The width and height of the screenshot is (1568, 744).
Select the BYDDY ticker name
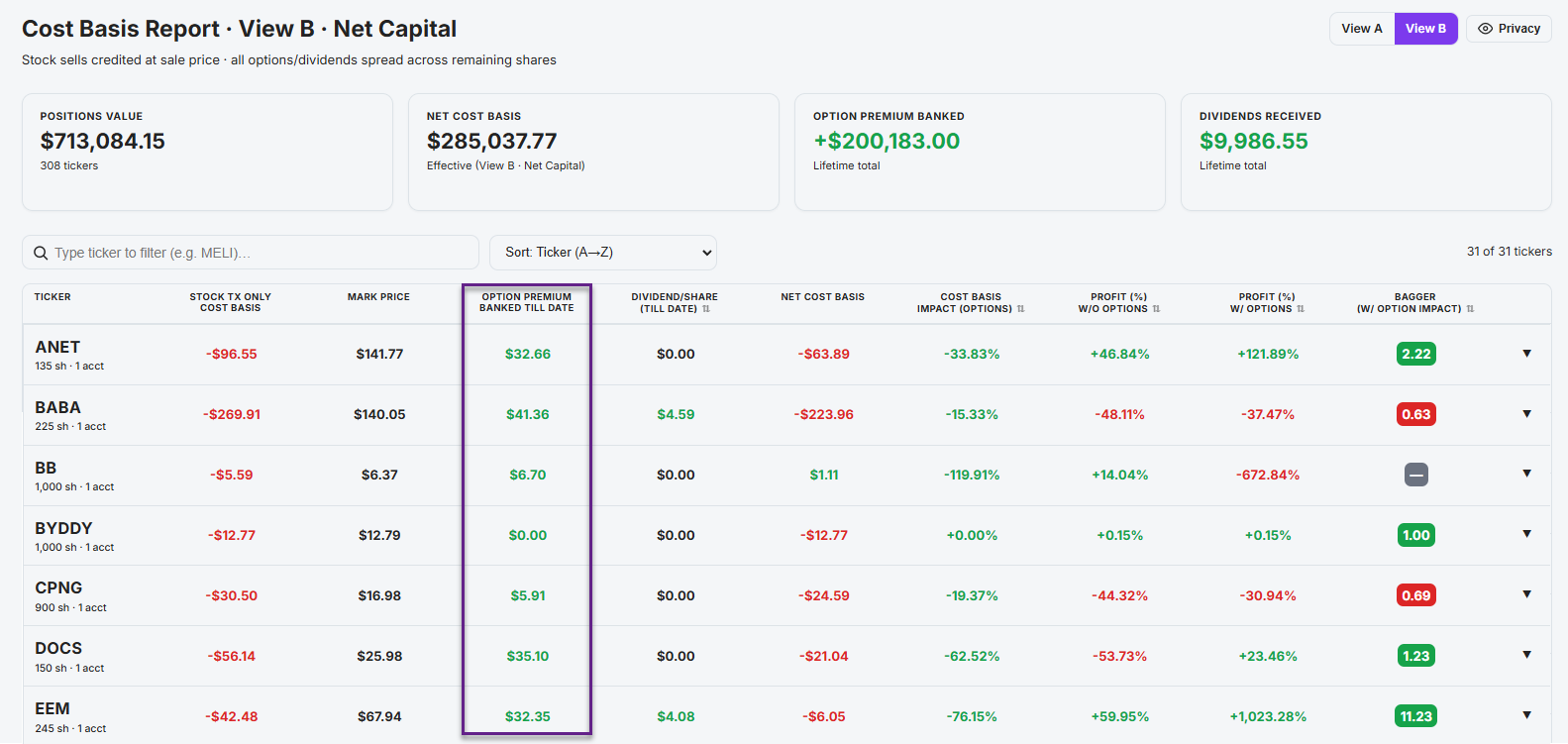click(63, 528)
